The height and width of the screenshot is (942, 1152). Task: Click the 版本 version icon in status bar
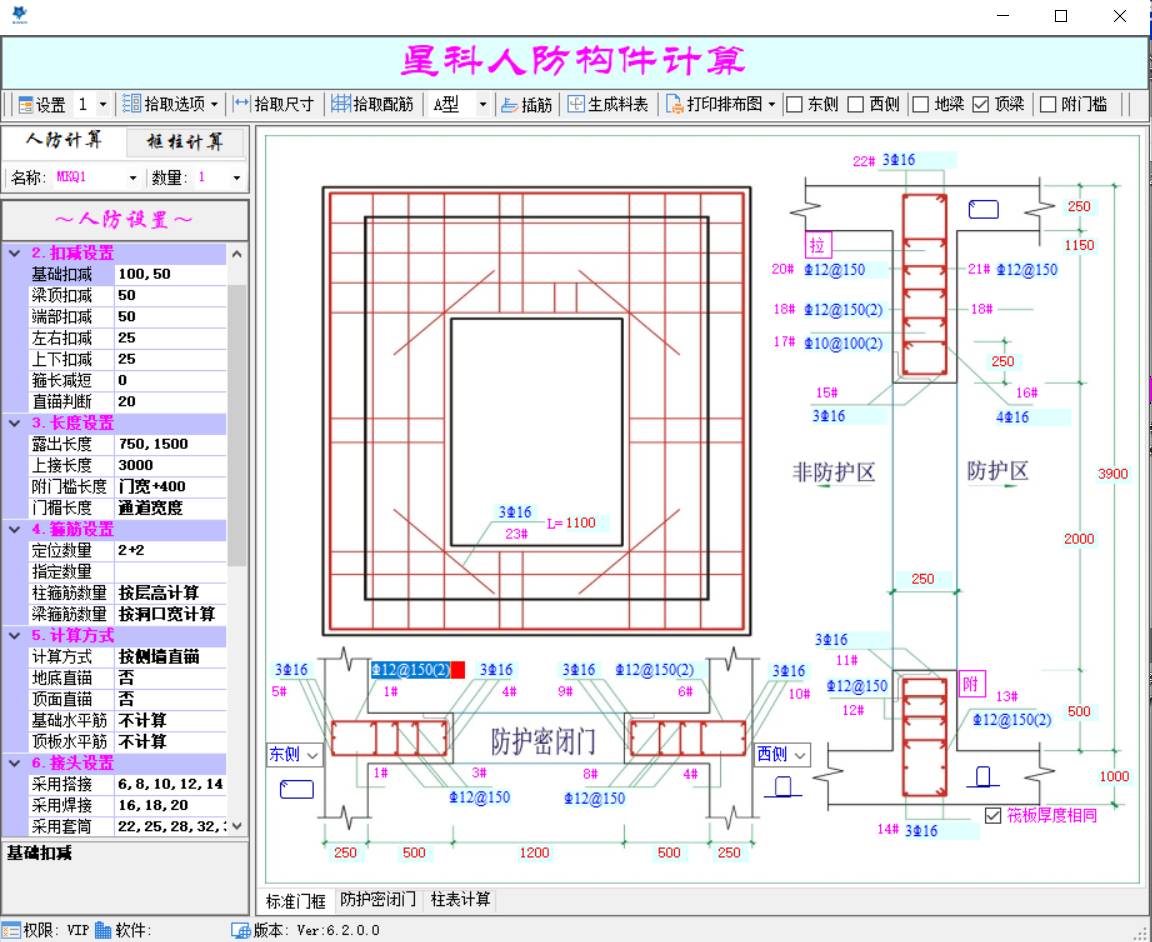click(241, 930)
